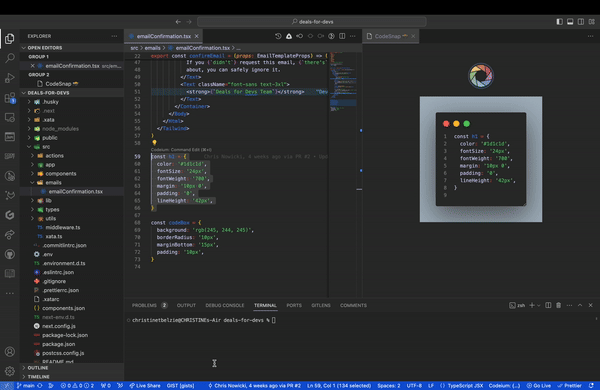
Task: Open package.json in file tree
Action: point(59,344)
